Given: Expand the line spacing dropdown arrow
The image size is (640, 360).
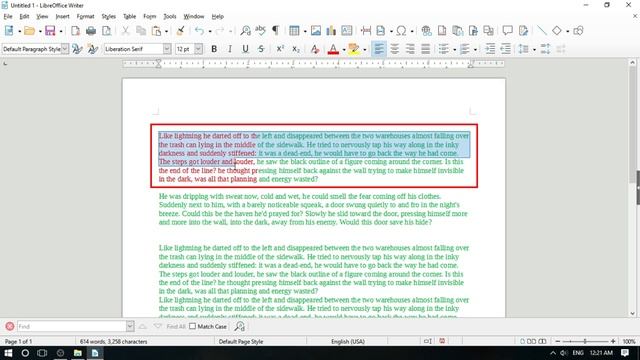Looking at the screenshot, I should (534, 50).
